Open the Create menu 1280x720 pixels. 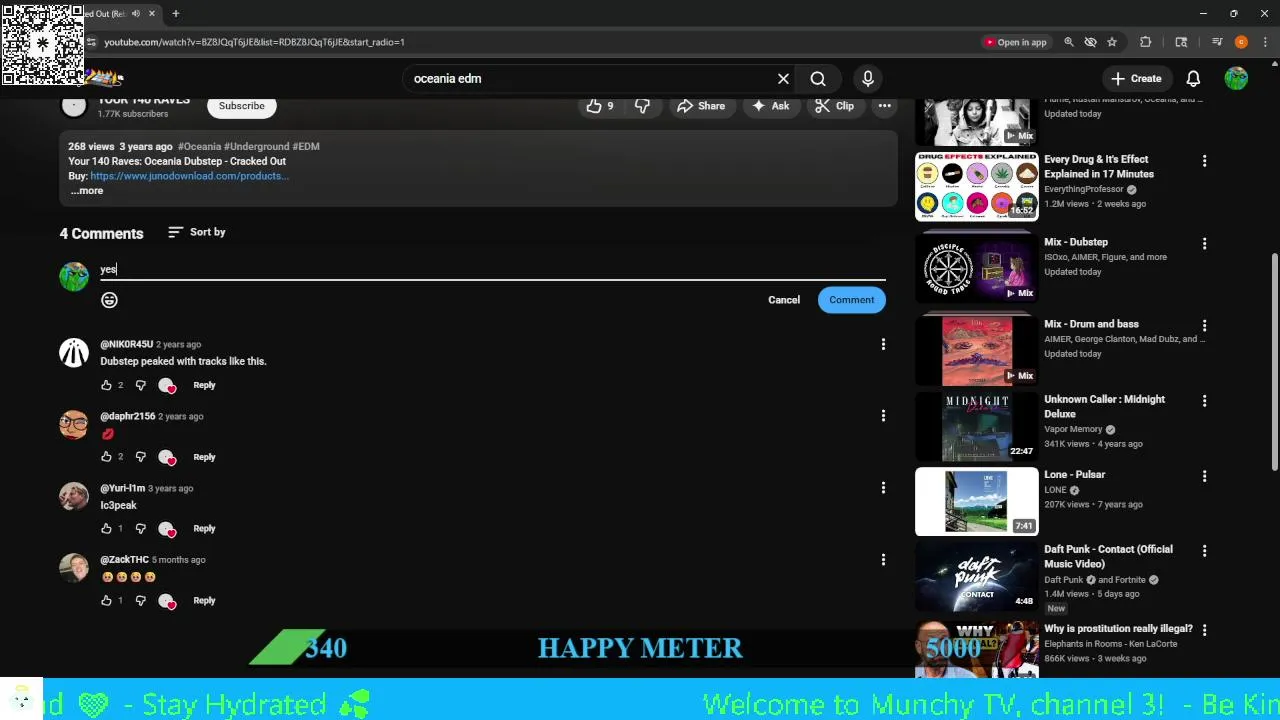1135,79
